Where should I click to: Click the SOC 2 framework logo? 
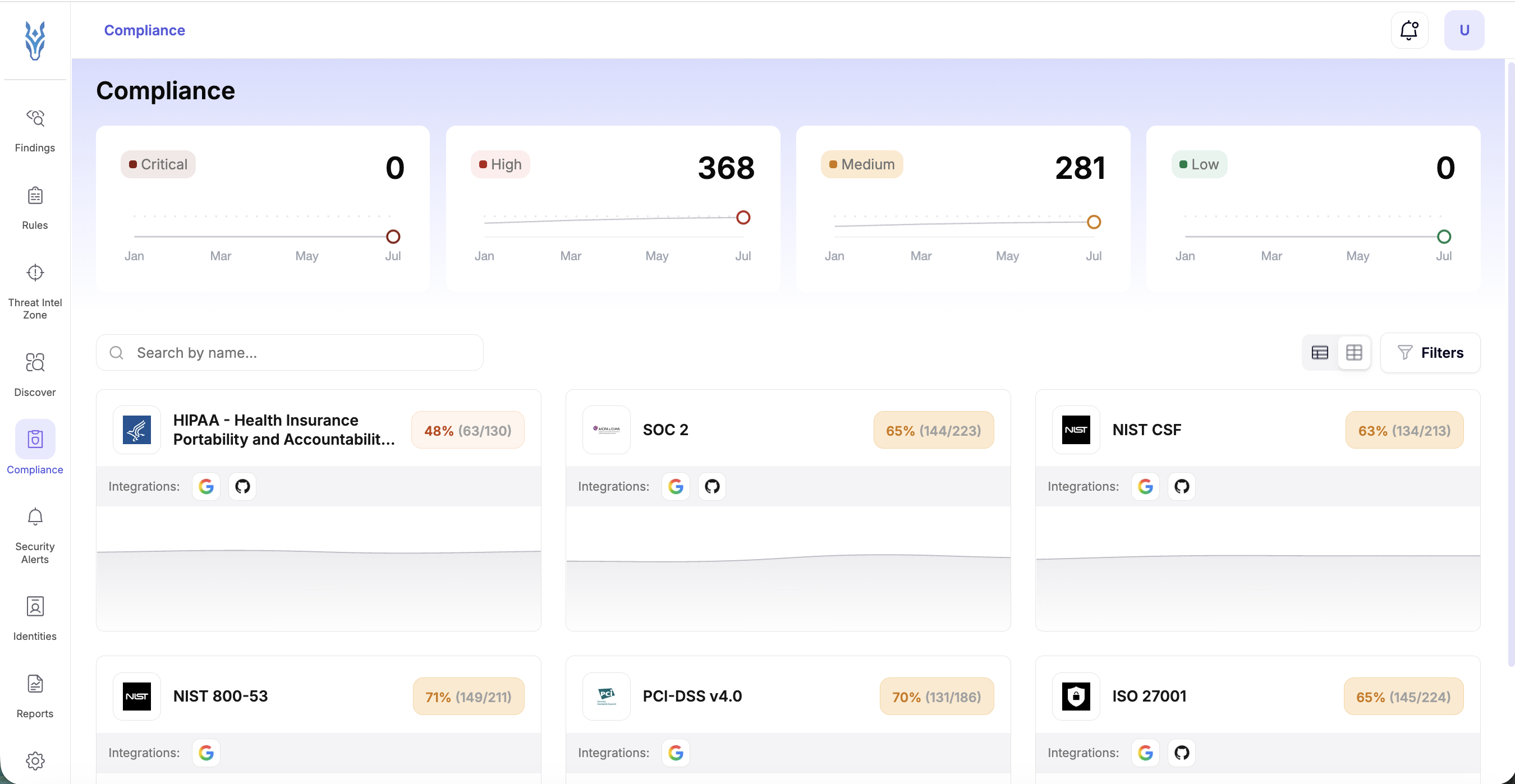pyautogui.click(x=606, y=430)
